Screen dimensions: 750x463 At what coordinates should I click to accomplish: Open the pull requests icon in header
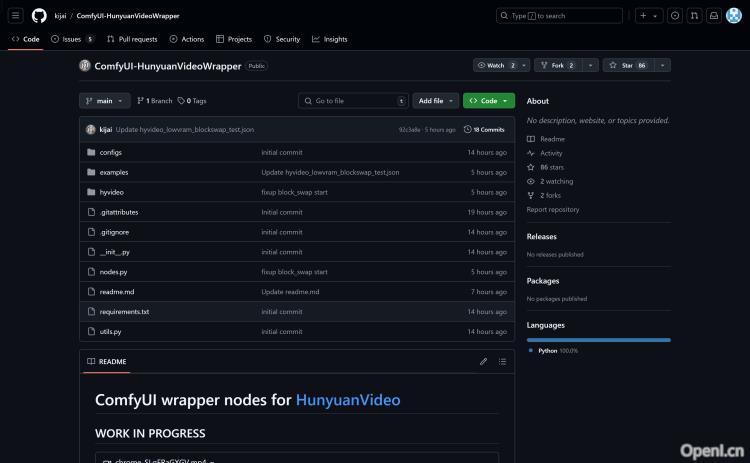(x=694, y=16)
